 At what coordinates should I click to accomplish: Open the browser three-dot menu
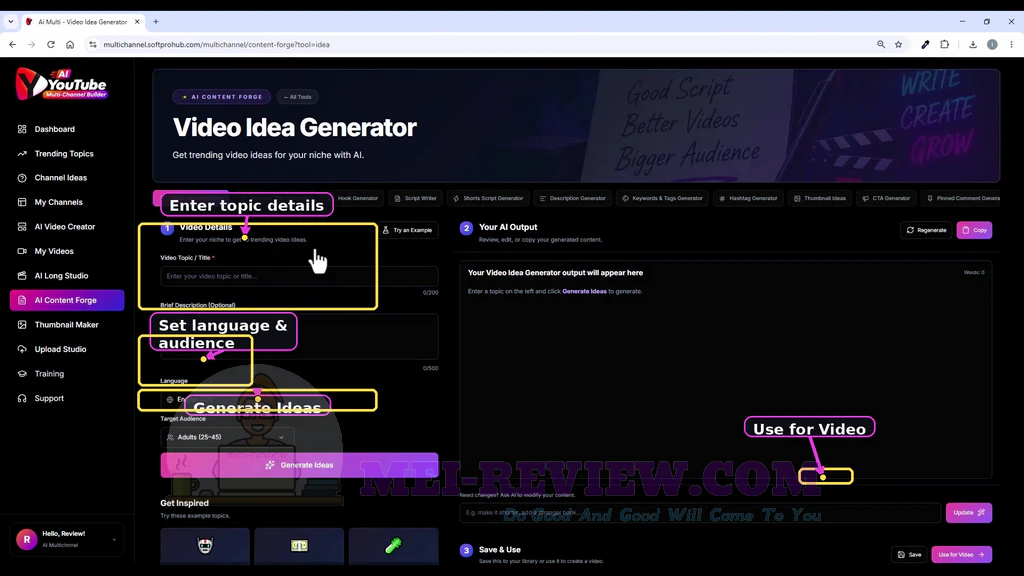pyautogui.click(x=1011, y=44)
